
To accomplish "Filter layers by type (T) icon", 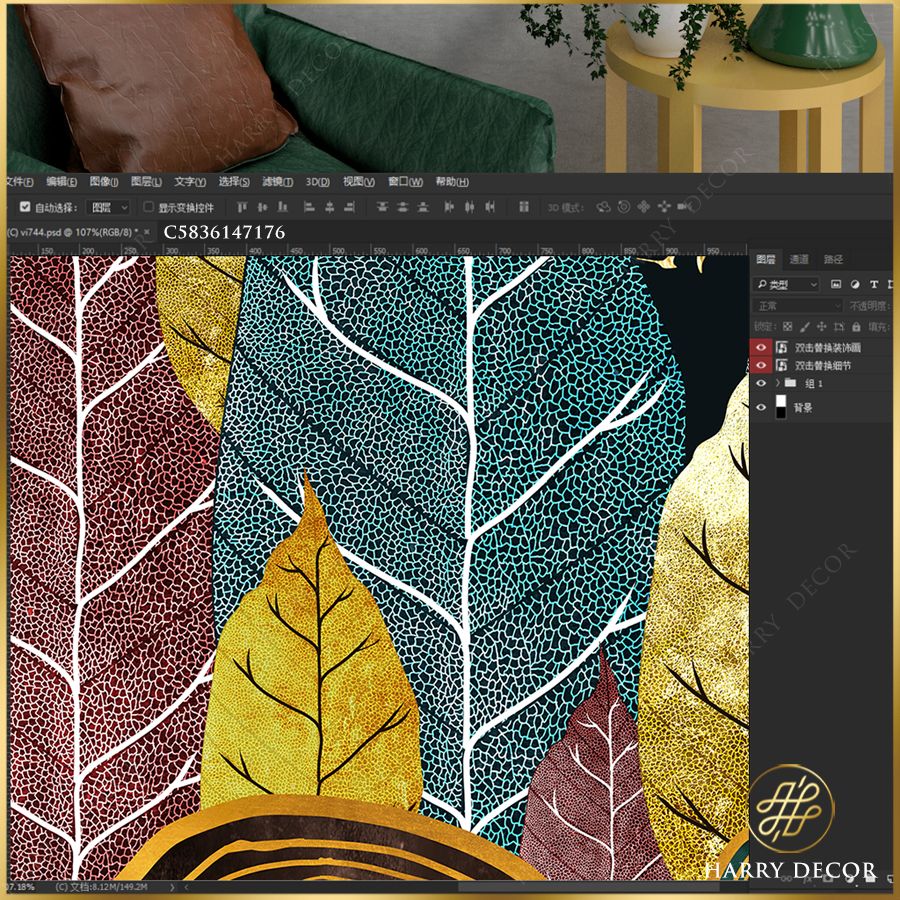I will point(874,284).
